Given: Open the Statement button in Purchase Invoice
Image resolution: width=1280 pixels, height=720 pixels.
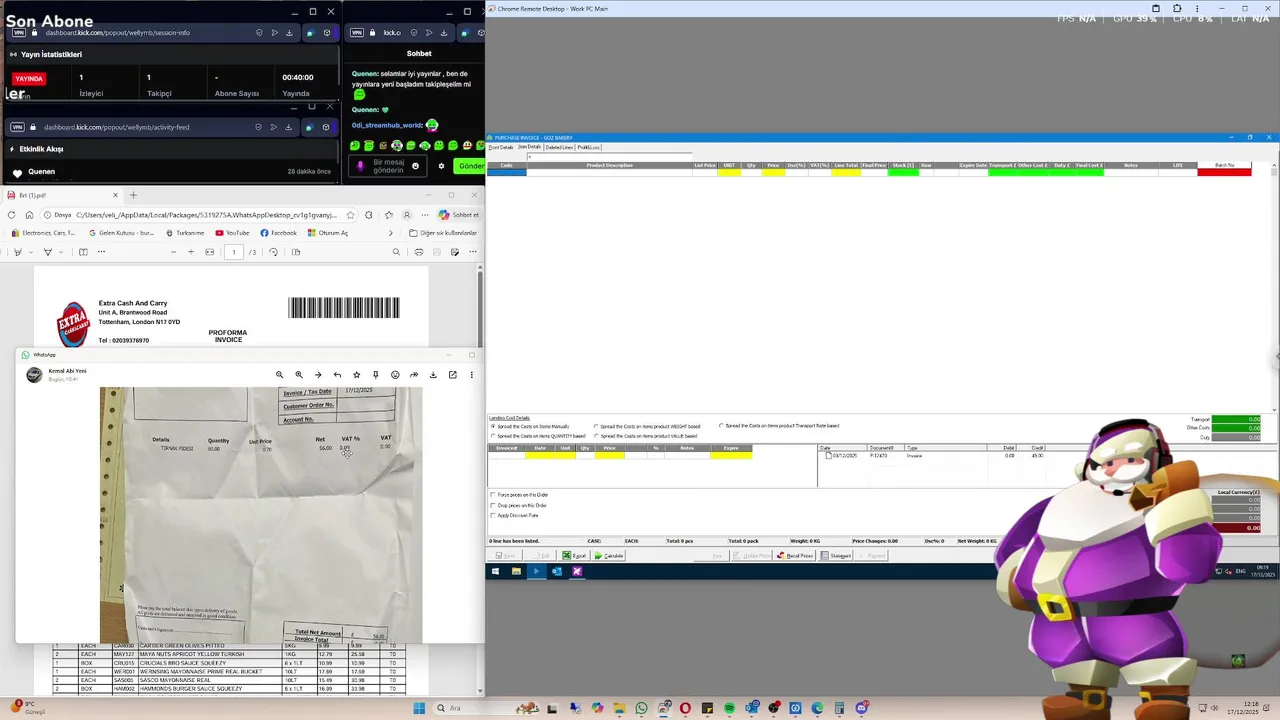Looking at the screenshot, I should (836, 555).
